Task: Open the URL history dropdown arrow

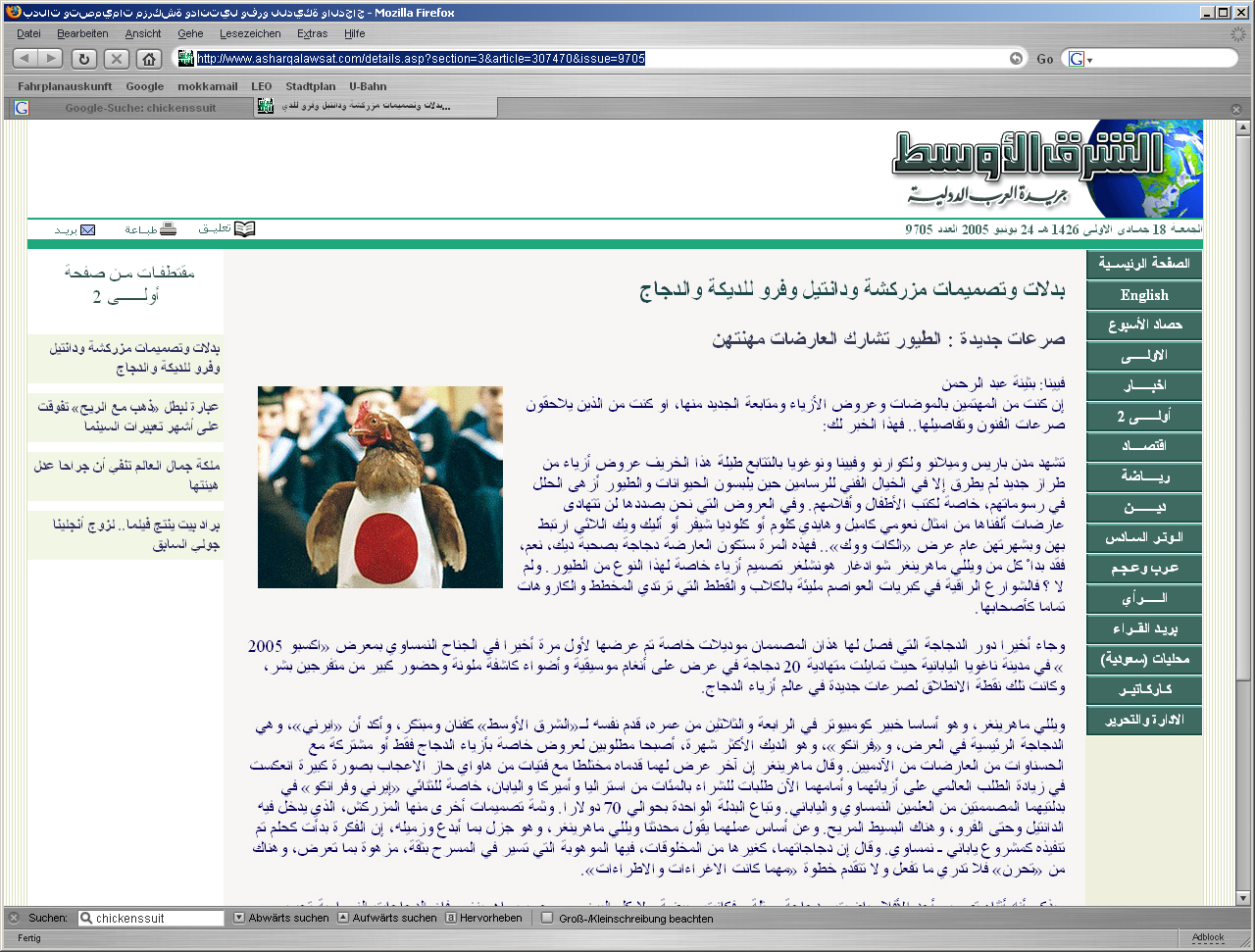Action: (1016, 59)
